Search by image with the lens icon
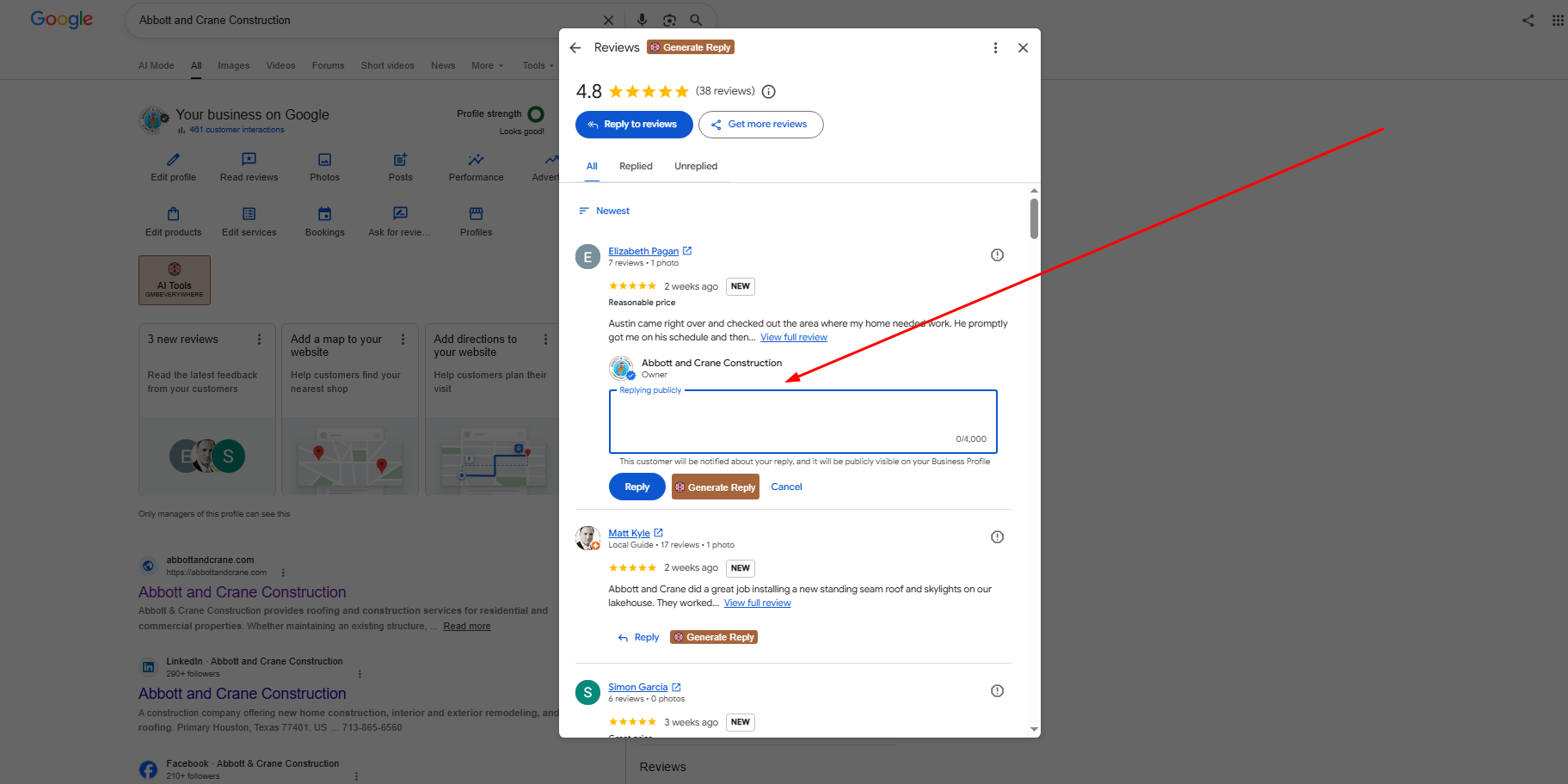This screenshot has width=1568, height=784. tap(669, 21)
